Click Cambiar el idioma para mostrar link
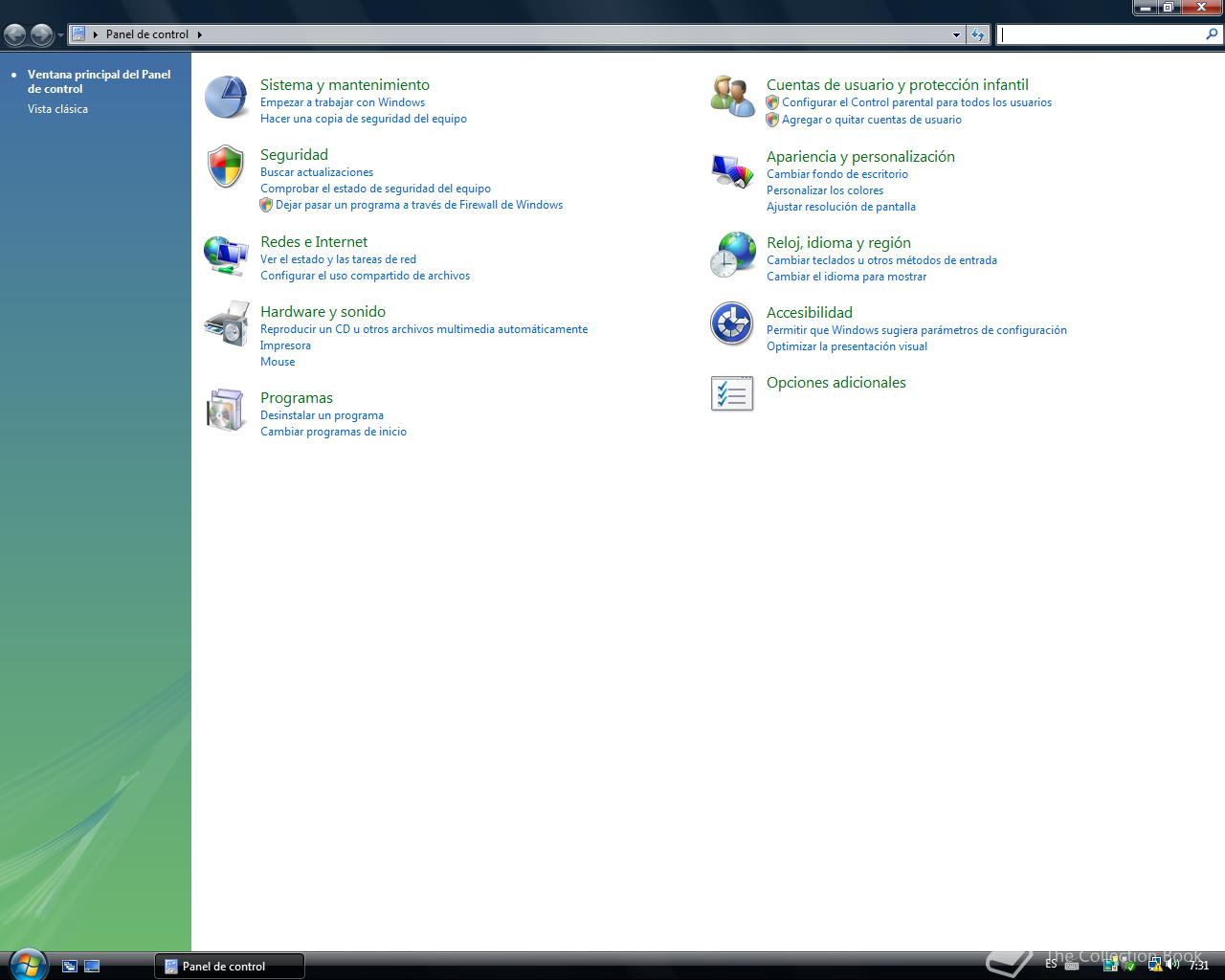 (x=846, y=277)
